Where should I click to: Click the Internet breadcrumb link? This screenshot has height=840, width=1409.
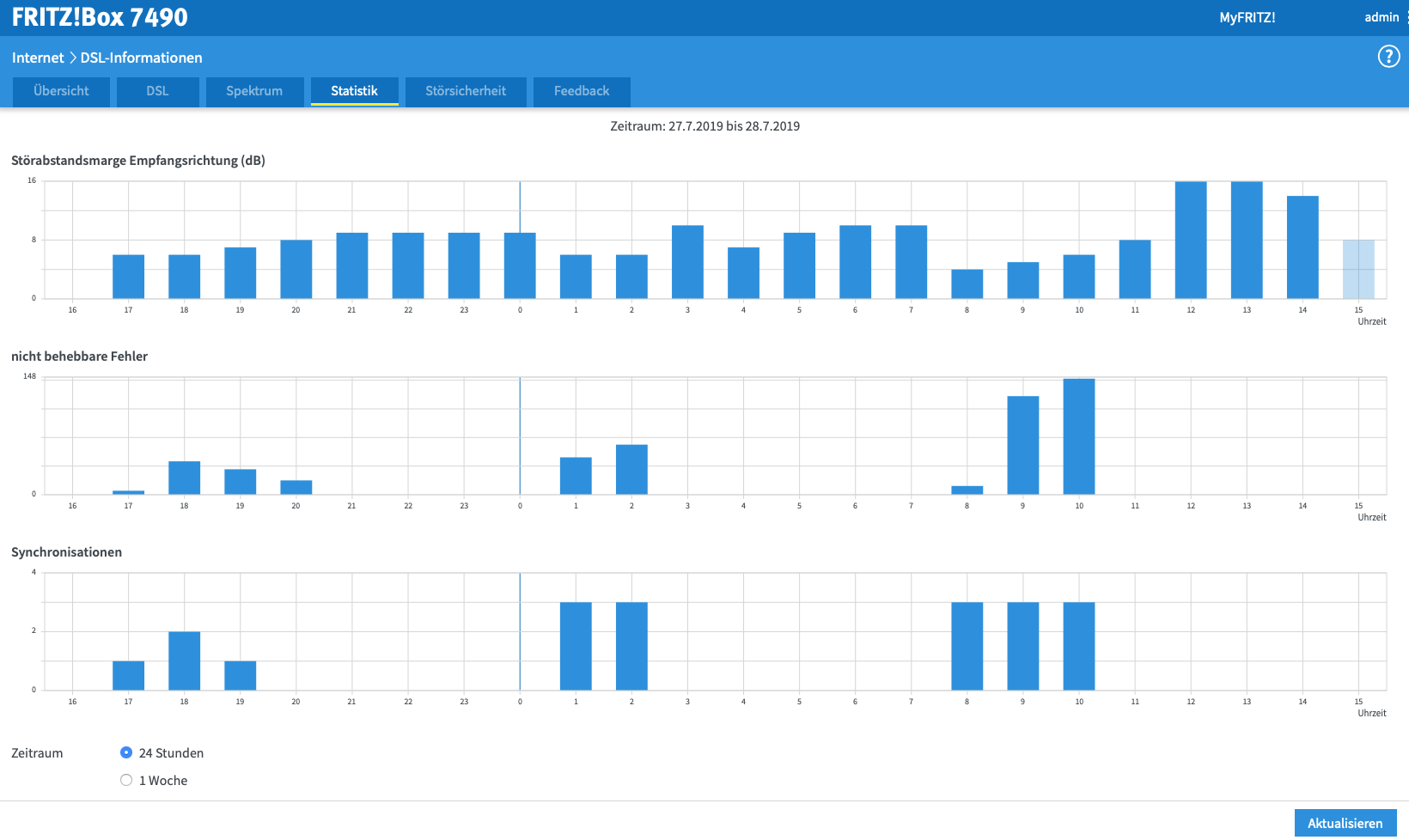click(38, 58)
